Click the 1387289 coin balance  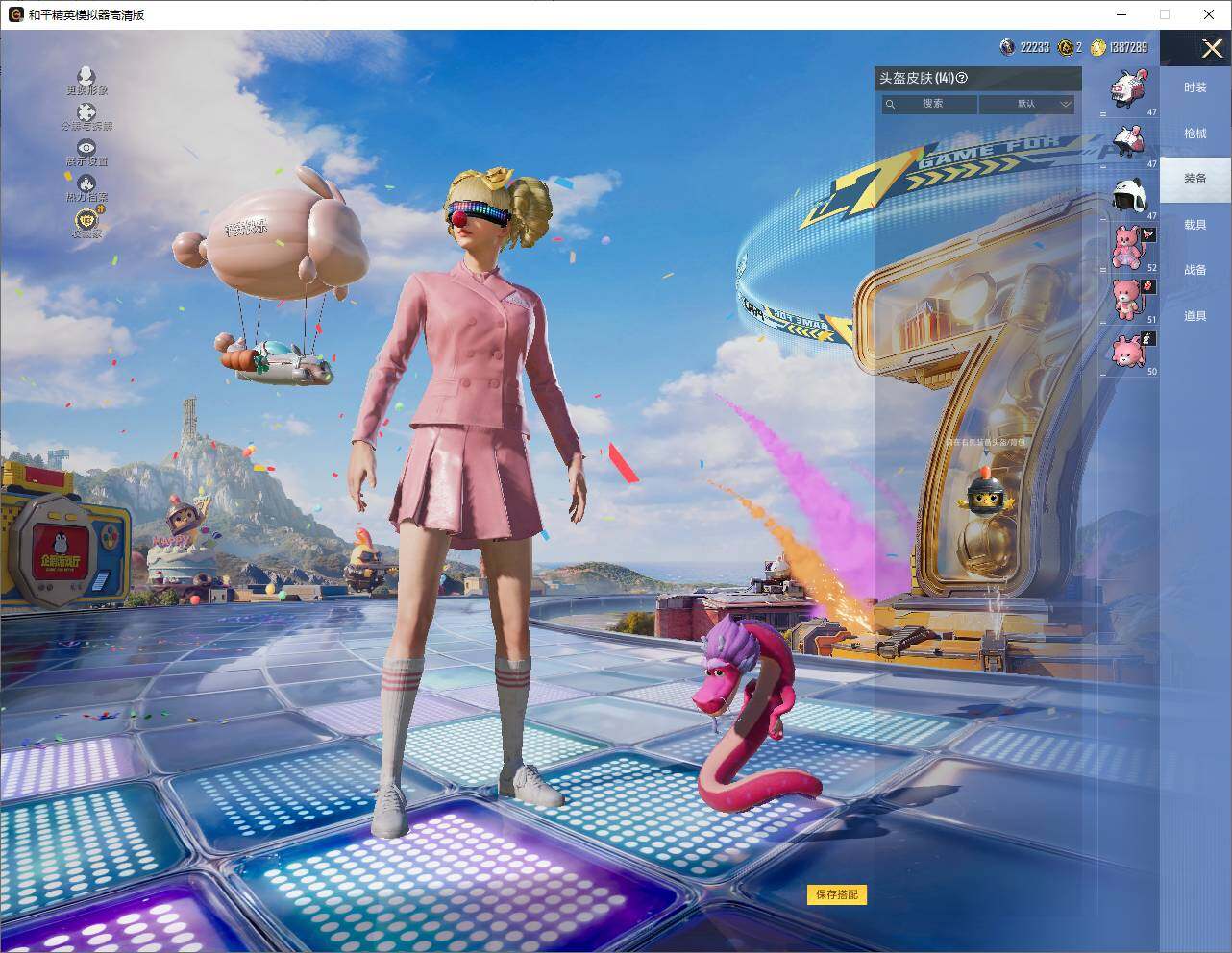[1128, 47]
